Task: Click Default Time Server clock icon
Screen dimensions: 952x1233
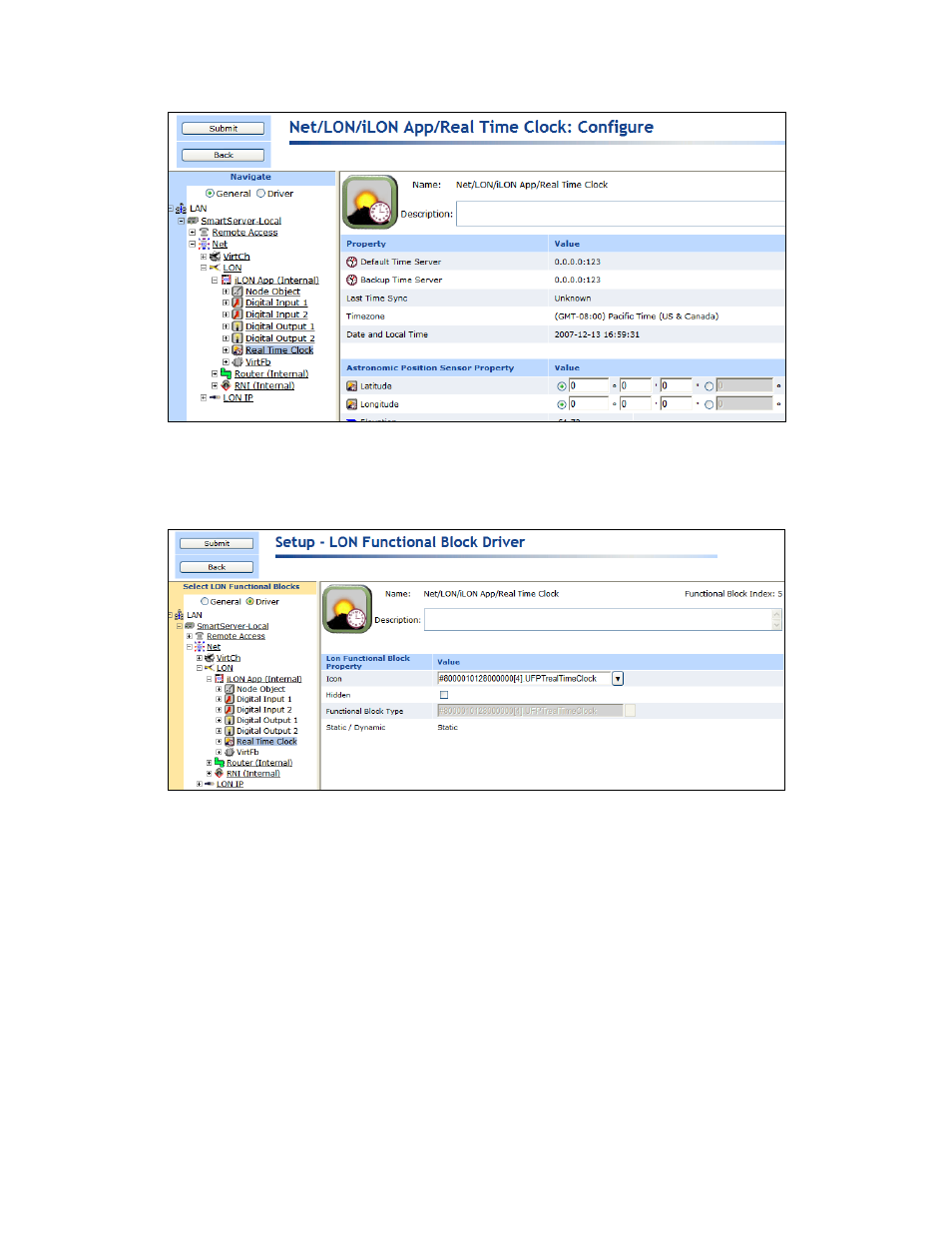Action: click(352, 262)
